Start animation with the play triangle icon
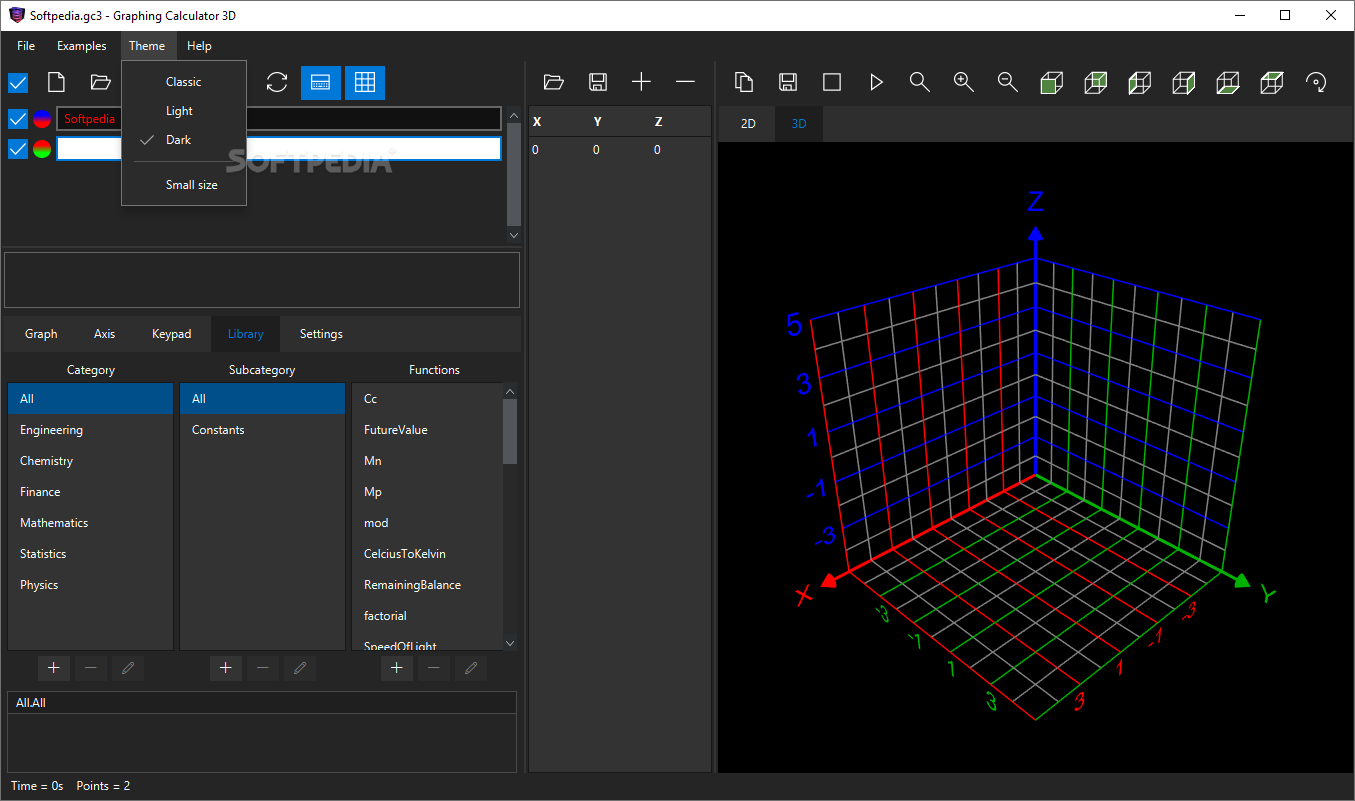Viewport: 1355px width, 801px height. click(x=876, y=82)
